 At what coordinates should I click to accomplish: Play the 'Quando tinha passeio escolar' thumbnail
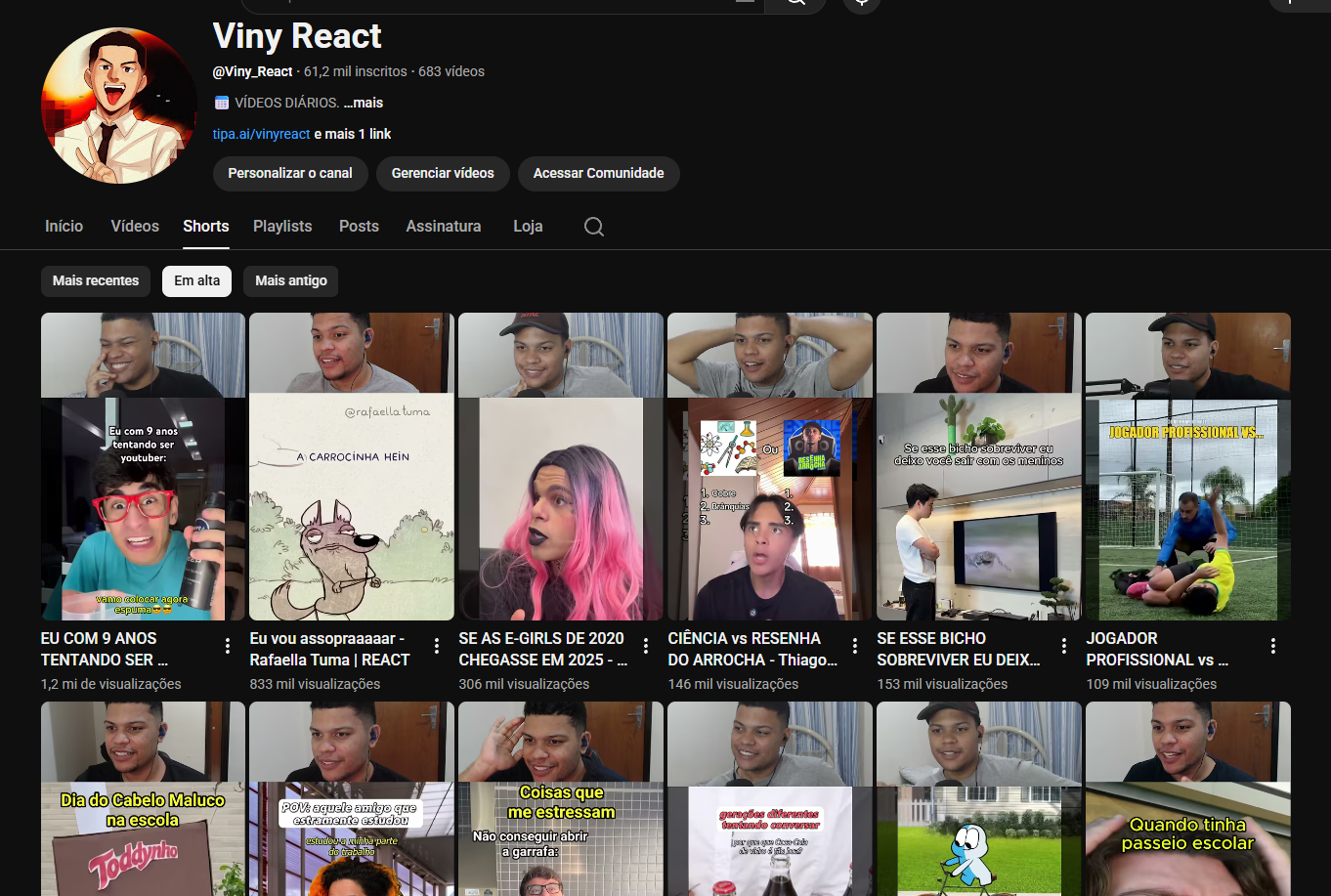[1188, 798]
